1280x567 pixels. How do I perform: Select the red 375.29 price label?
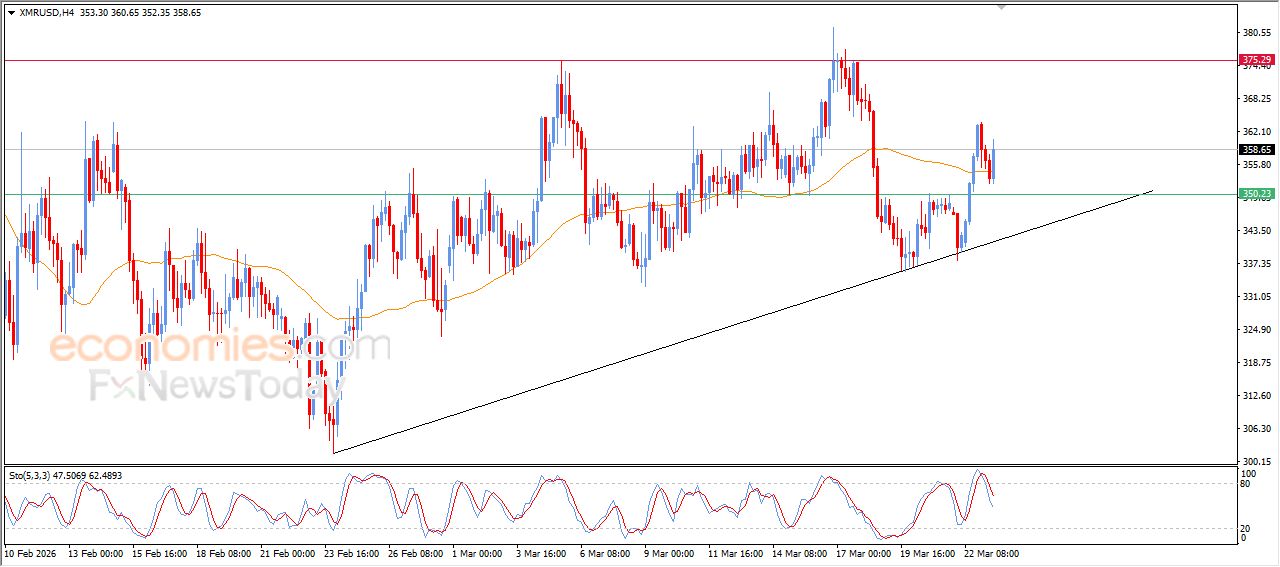1256,61
